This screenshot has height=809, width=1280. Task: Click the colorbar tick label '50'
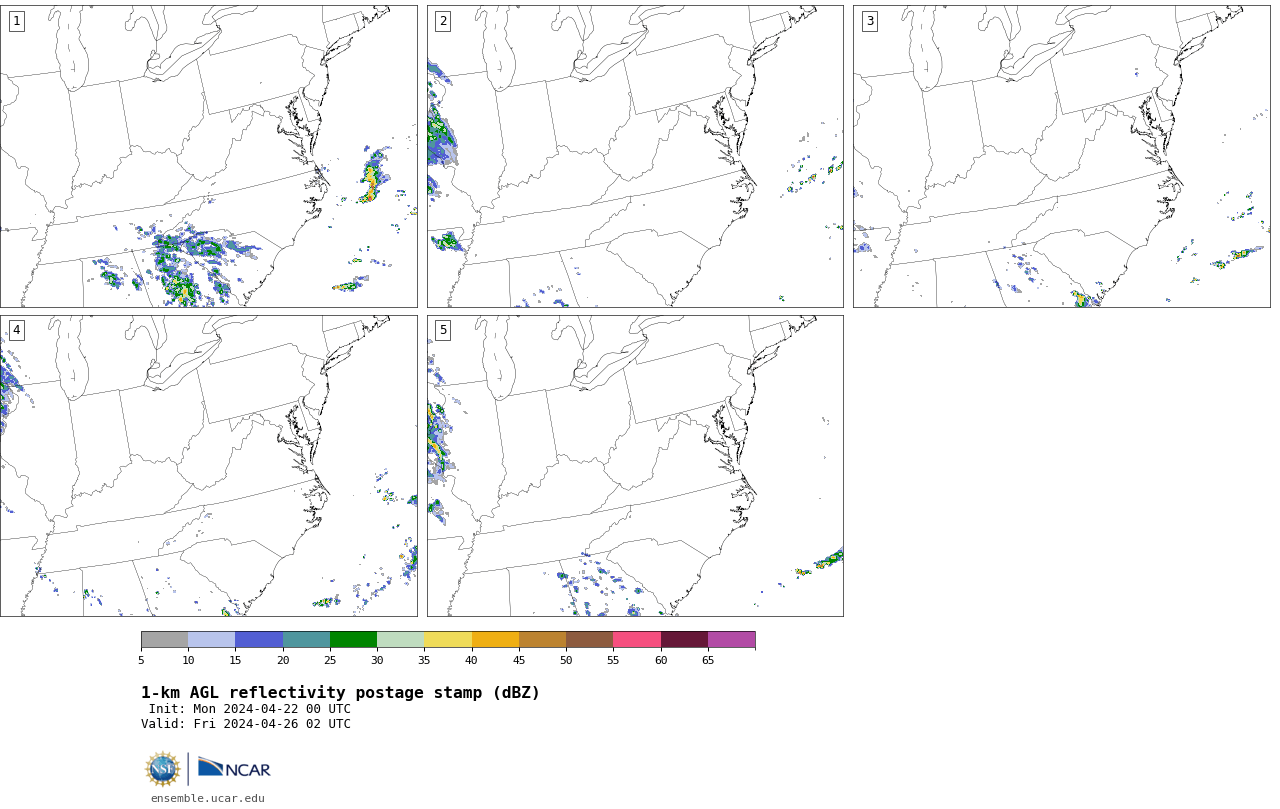[x=566, y=660]
